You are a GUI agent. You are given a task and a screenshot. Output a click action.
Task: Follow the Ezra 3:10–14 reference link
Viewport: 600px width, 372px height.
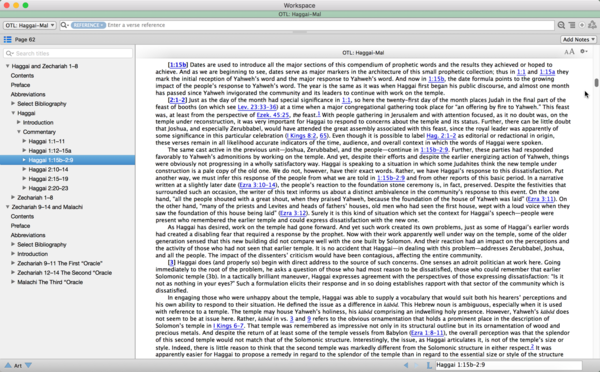pos(257,185)
